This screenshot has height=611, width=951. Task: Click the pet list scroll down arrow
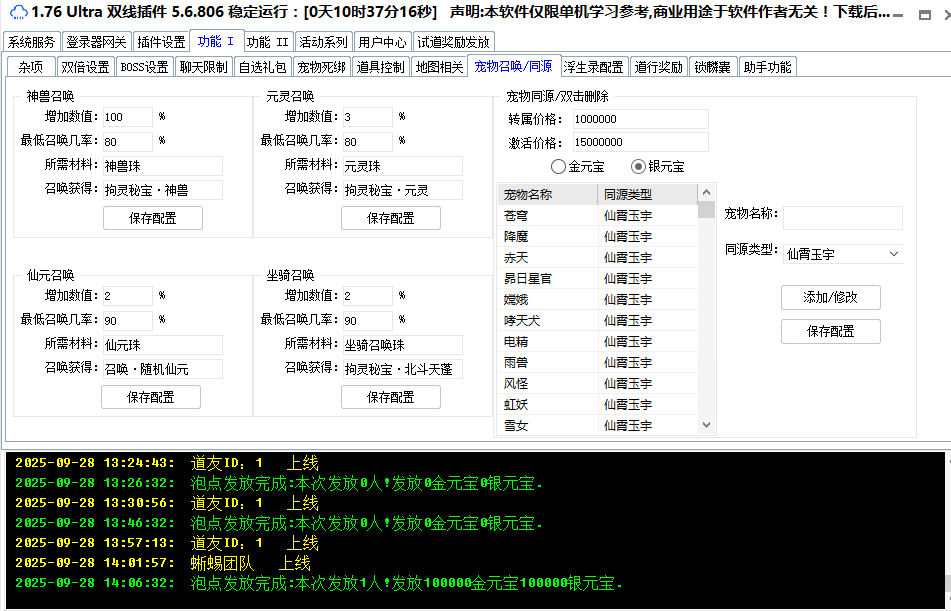coord(706,426)
